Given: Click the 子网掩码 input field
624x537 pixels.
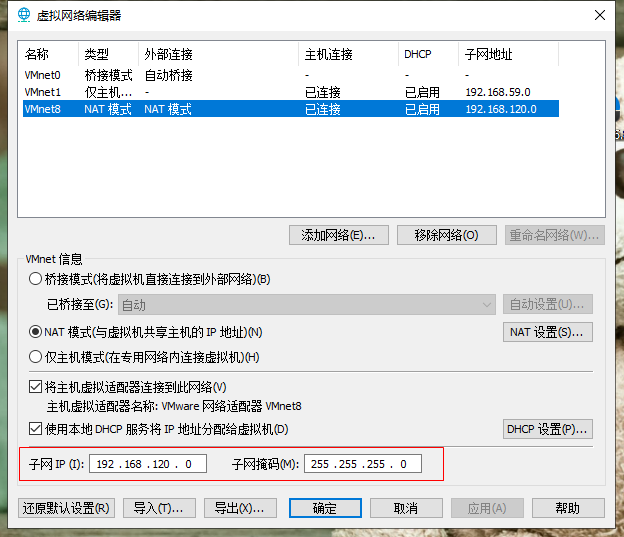Looking at the screenshot, I should 363,464.
